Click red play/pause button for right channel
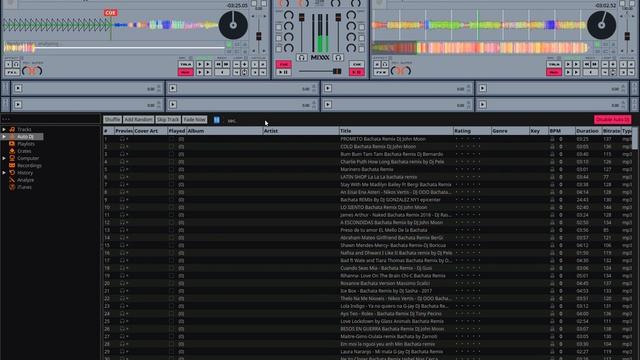 click(357, 72)
